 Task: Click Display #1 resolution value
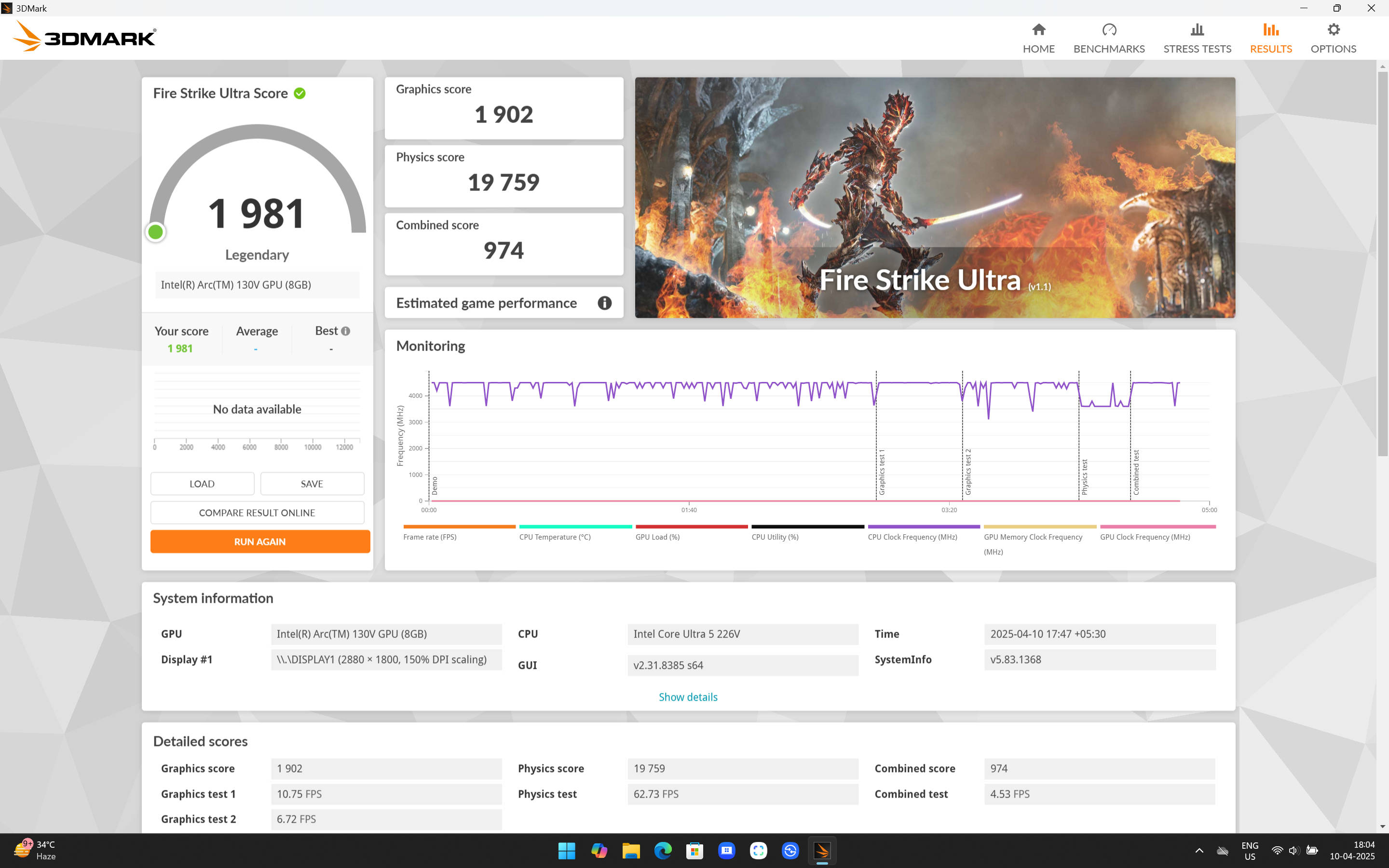(386, 660)
